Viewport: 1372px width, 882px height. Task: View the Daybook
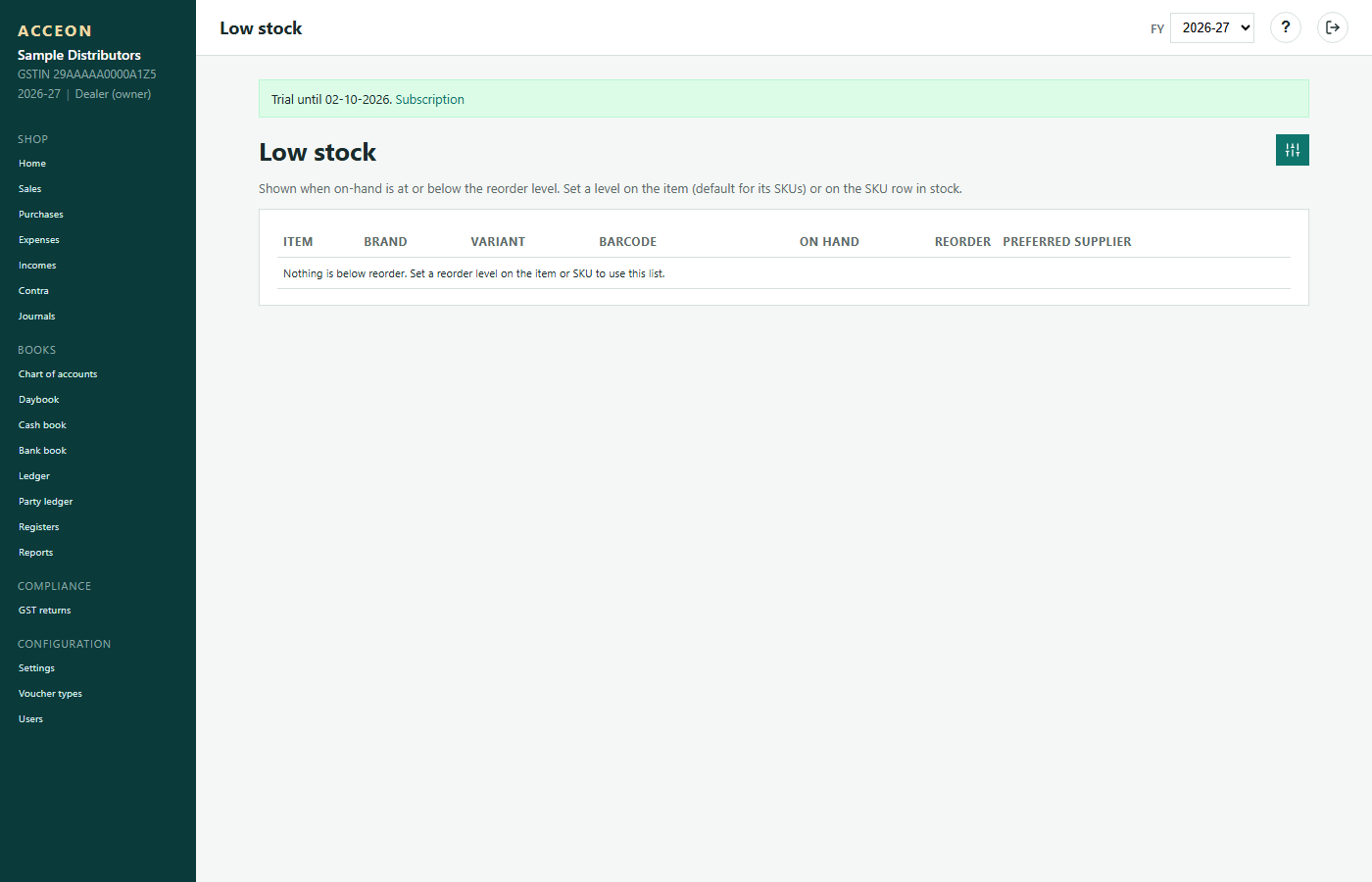[x=39, y=400]
